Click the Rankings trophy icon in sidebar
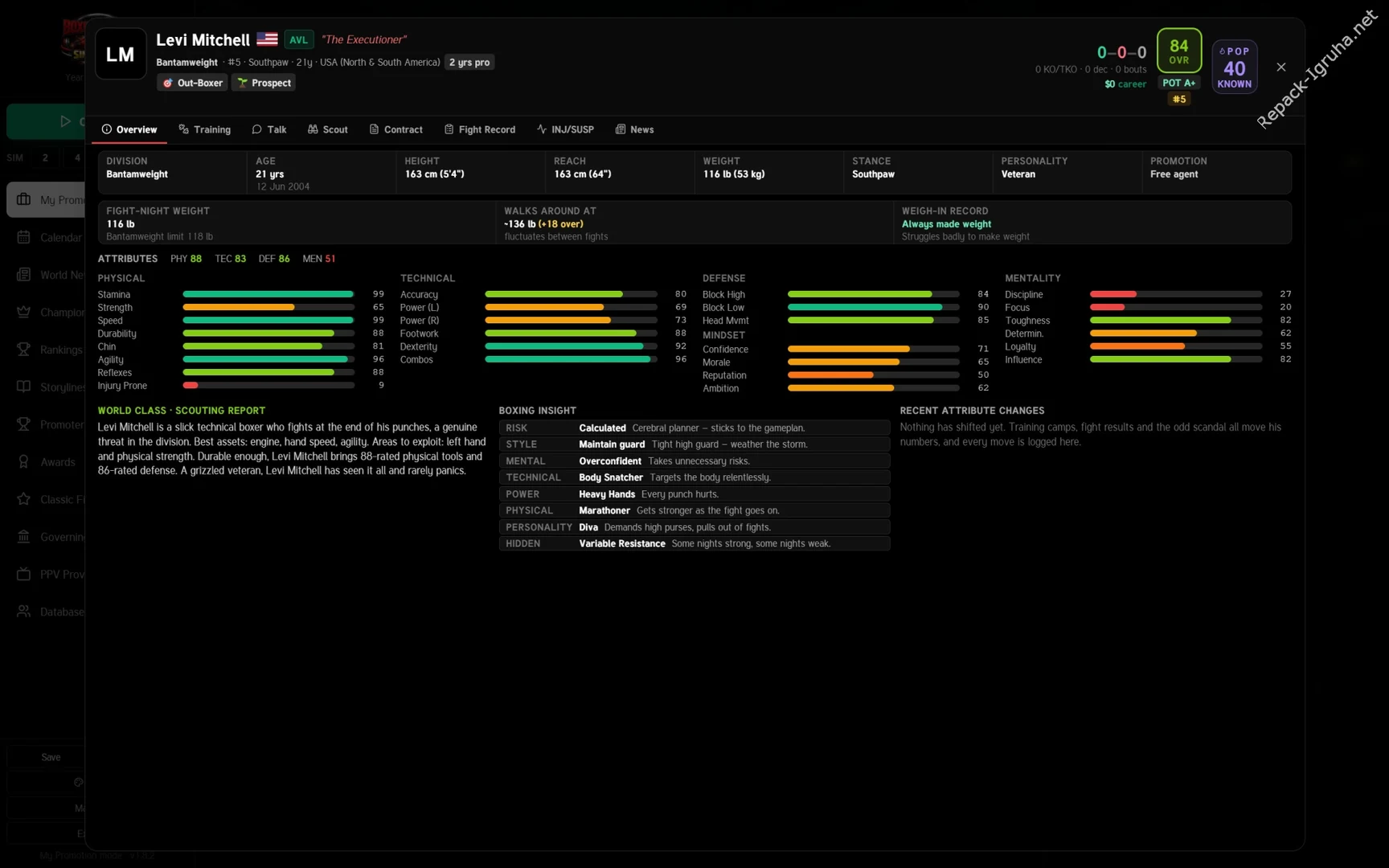This screenshot has height=868, width=1389. [x=23, y=350]
